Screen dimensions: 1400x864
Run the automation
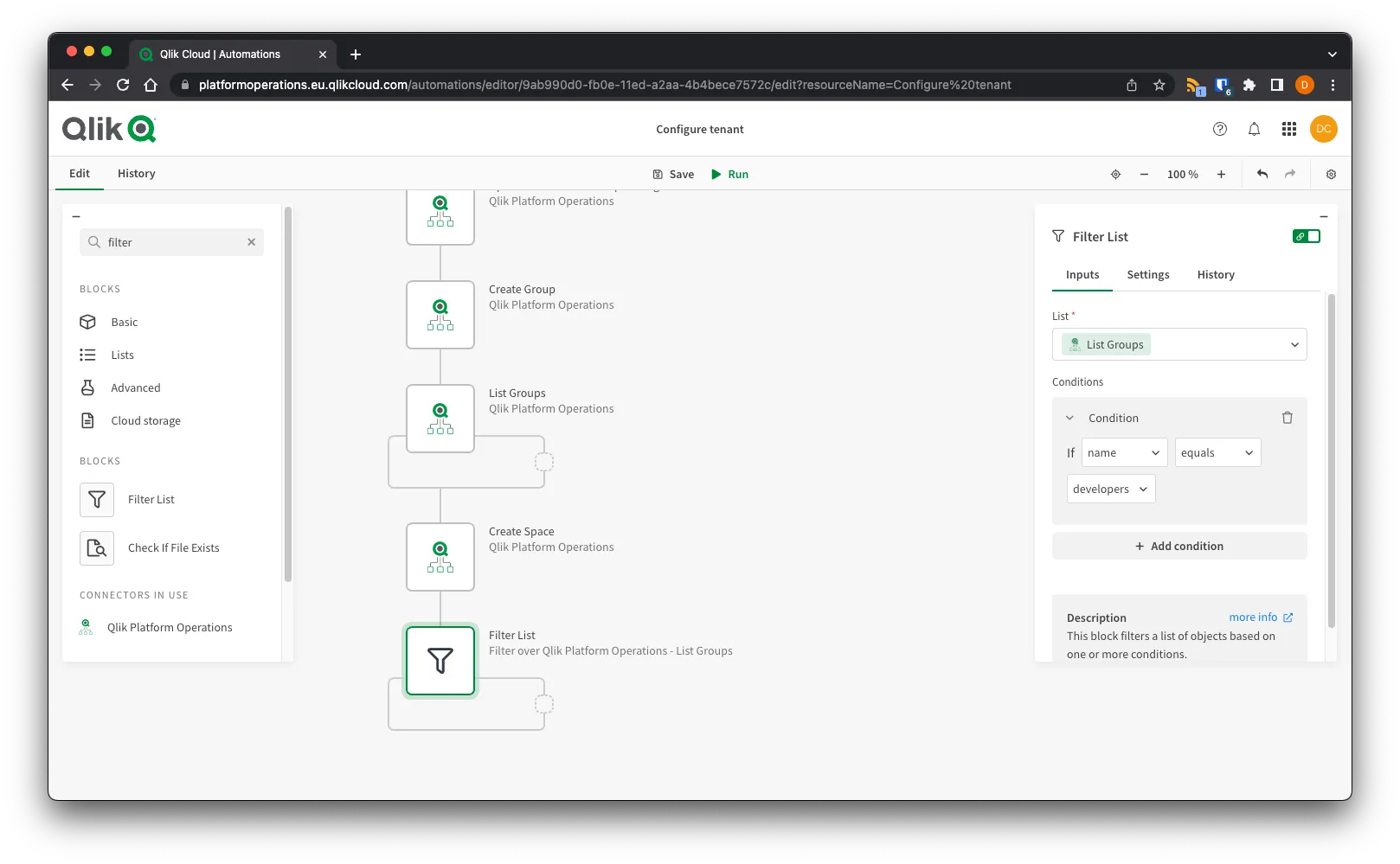[729, 174]
